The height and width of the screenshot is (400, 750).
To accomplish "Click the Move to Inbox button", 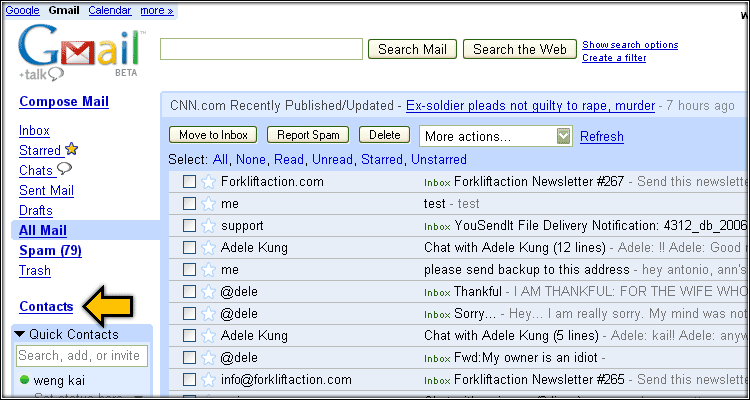I will pyautogui.click(x=213, y=135).
